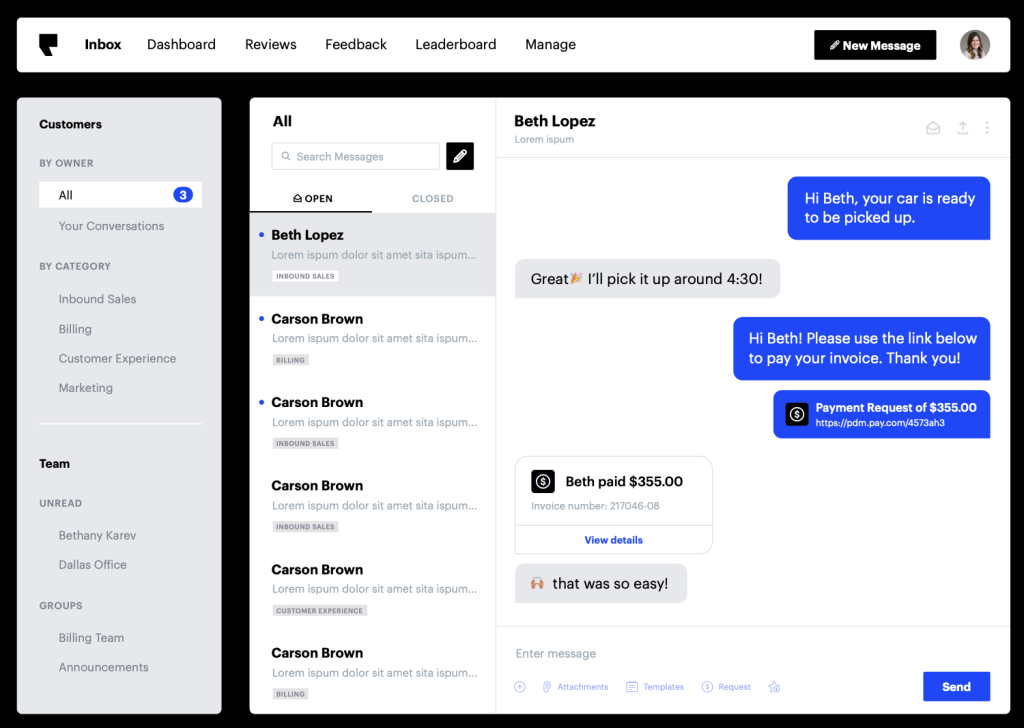Click INBOUND SALES tag under Beth Lopez
The image size is (1024, 728).
click(x=305, y=276)
